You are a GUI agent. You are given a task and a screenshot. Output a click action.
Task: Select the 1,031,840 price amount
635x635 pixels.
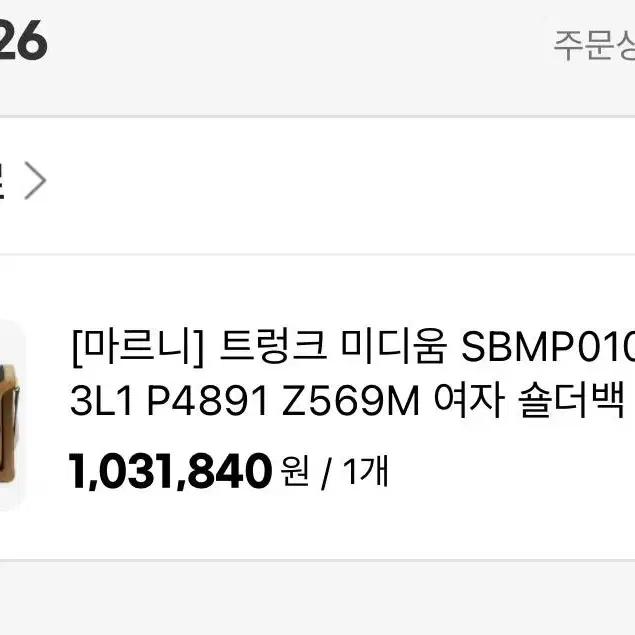click(x=170, y=471)
